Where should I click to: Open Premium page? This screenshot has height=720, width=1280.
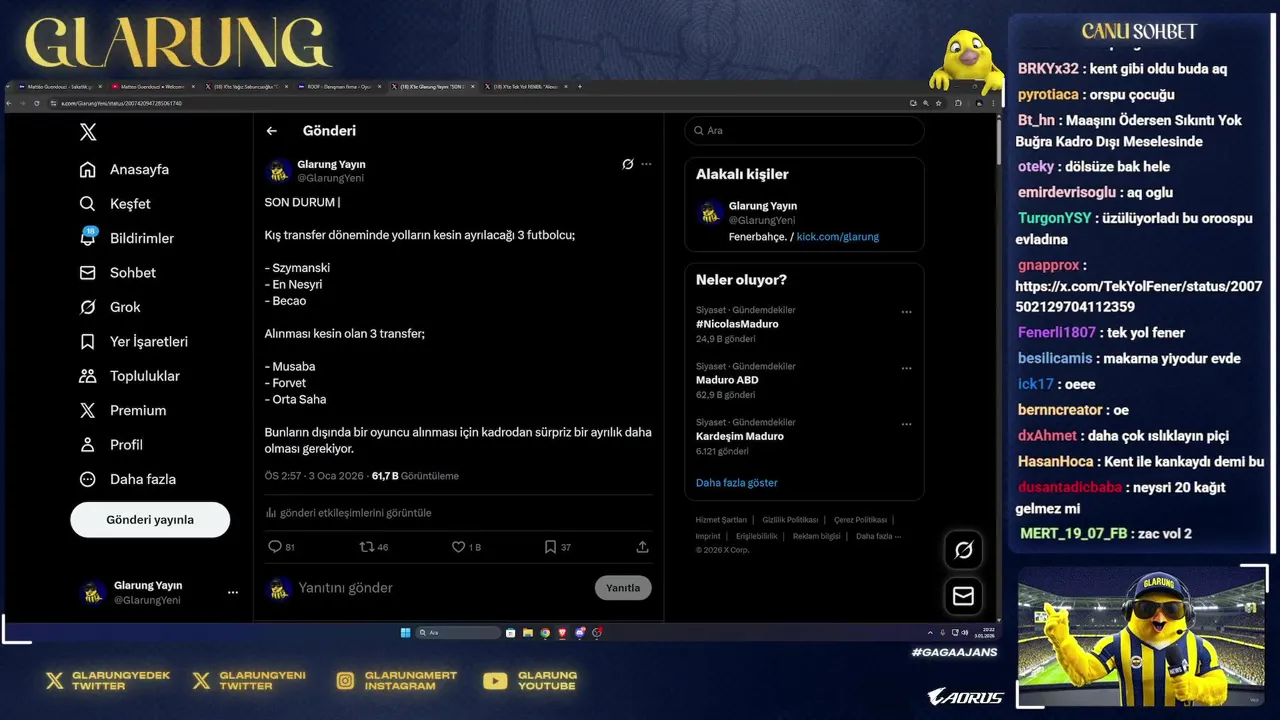click(123, 410)
